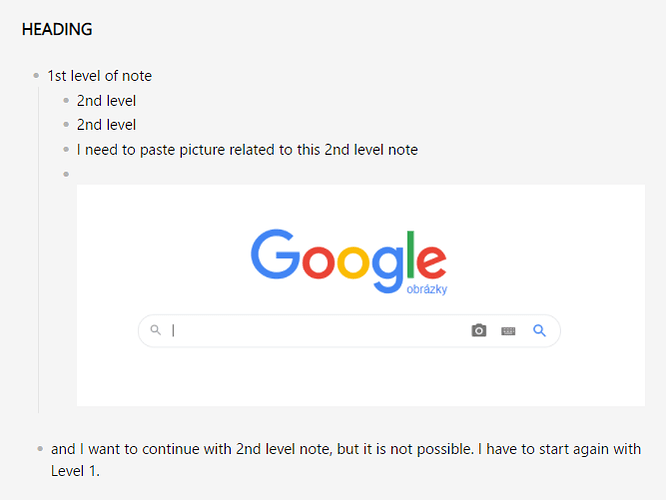Click the vertical indent guide line

(x=39, y=250)
